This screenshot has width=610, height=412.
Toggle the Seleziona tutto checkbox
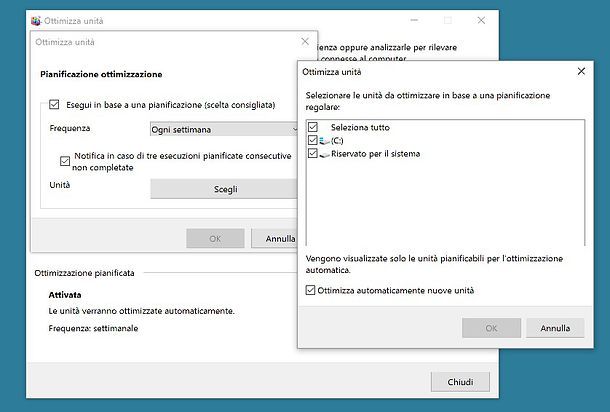pos(313,128)
